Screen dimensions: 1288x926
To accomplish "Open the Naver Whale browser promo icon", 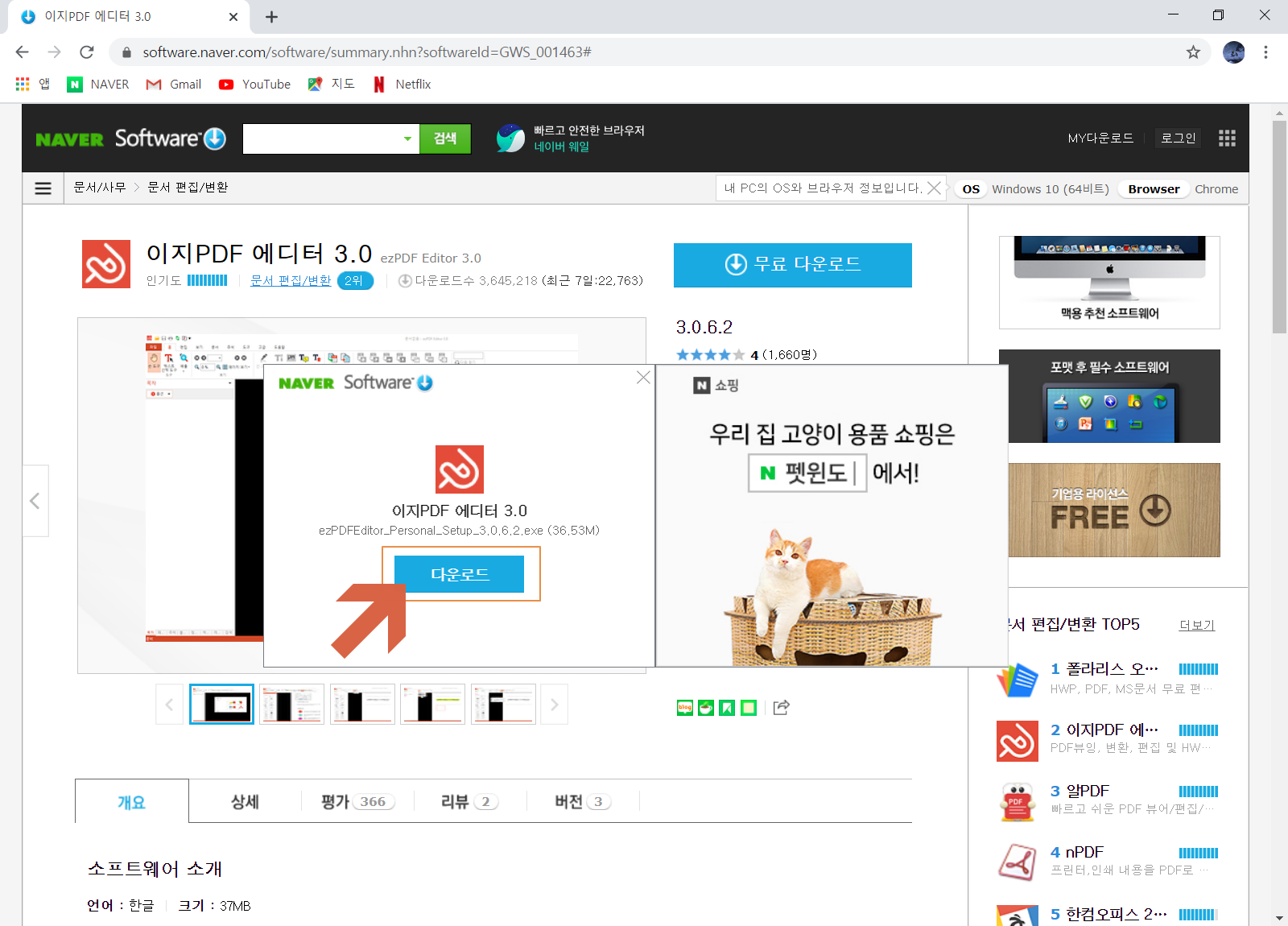I will [510, 138].
